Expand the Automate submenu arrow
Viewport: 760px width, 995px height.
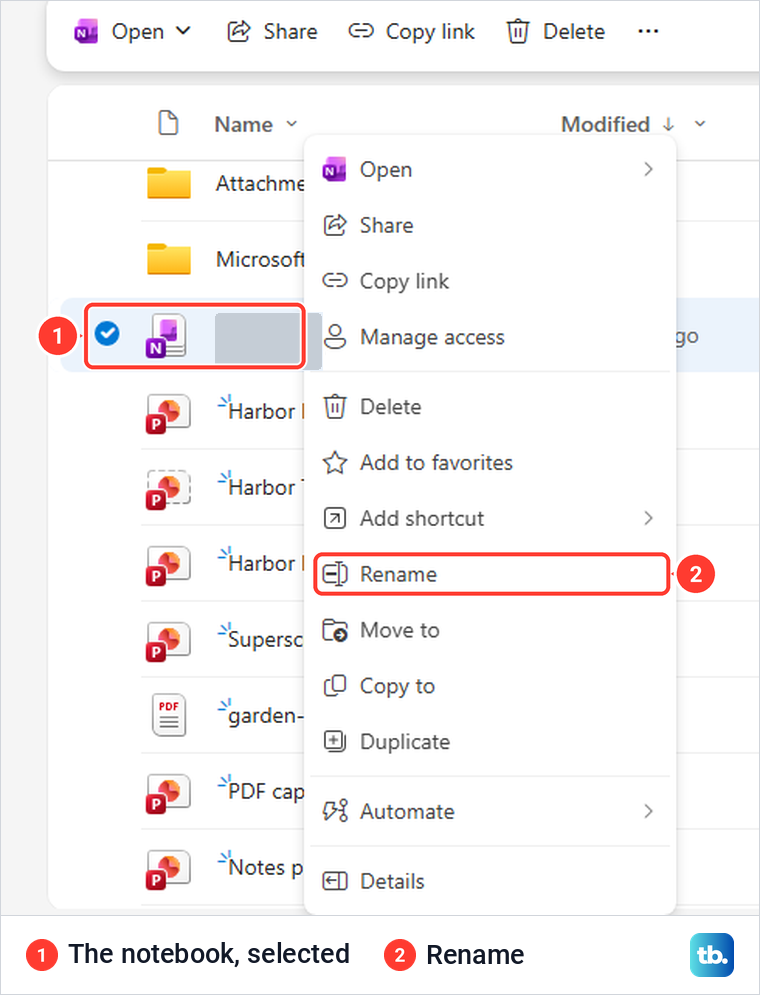click(x=648, y=812)
